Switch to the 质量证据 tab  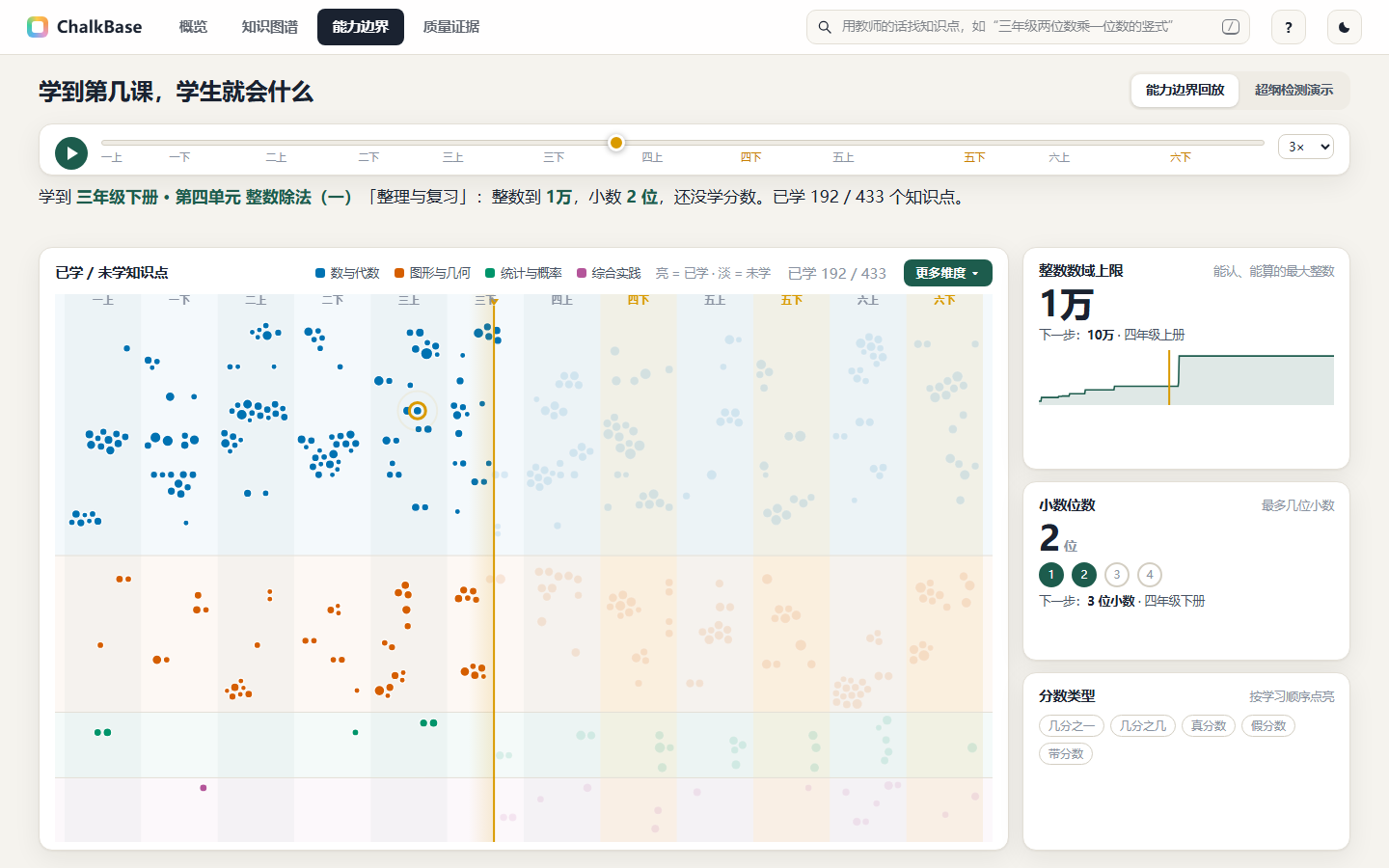451,27
